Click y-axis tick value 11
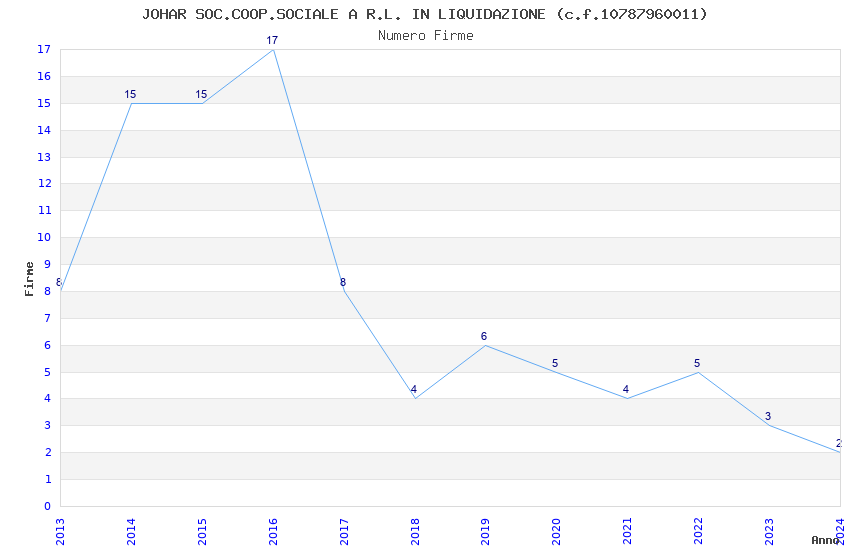850x550 pixels. point(44,210)
